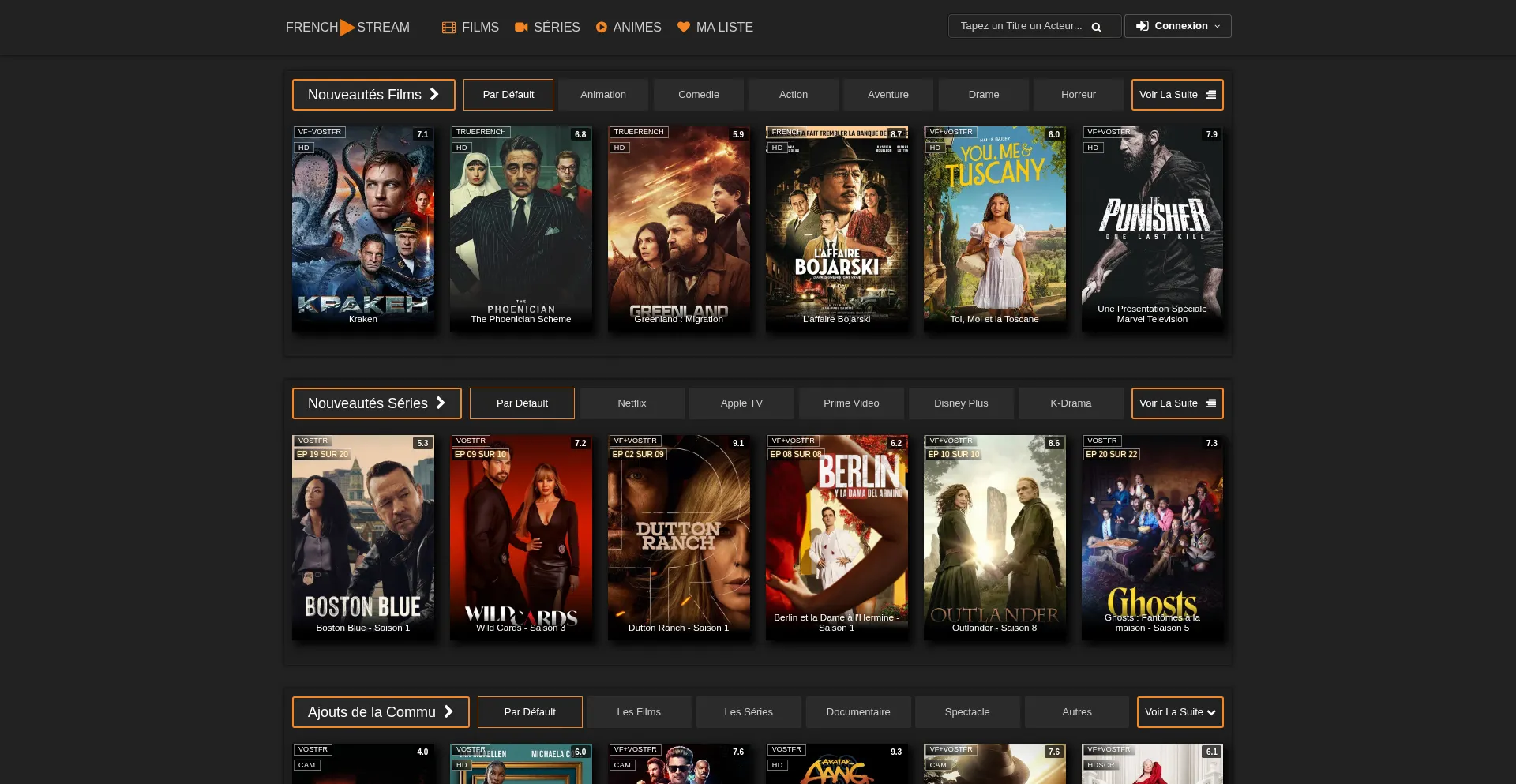Click the French Stream play logo icon
Image resolution: width=1516 pixels, height=784 pixels.
(x=347, y=28)
